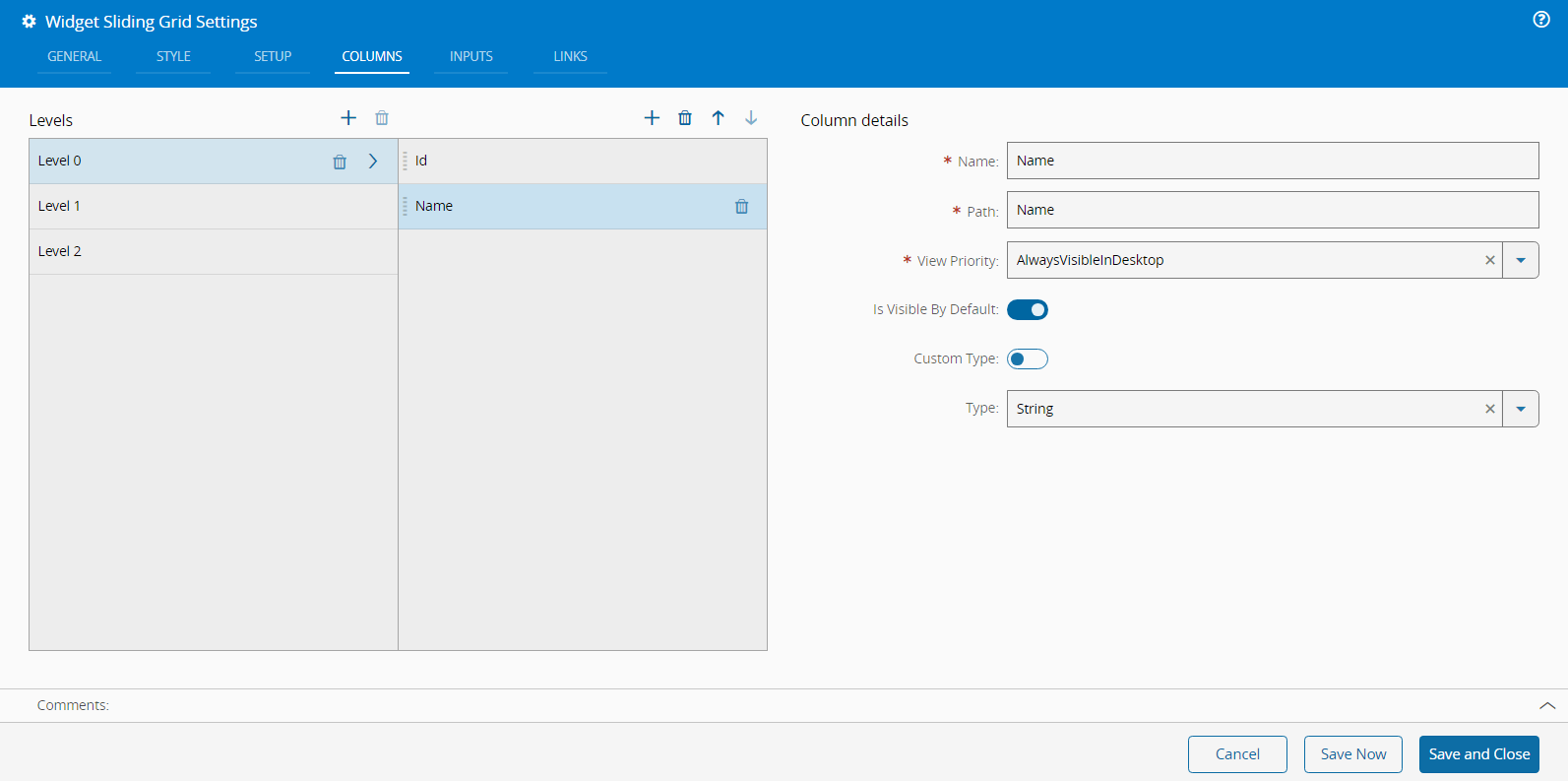Switch to the INPUTS tab

(x=471, y=57)
